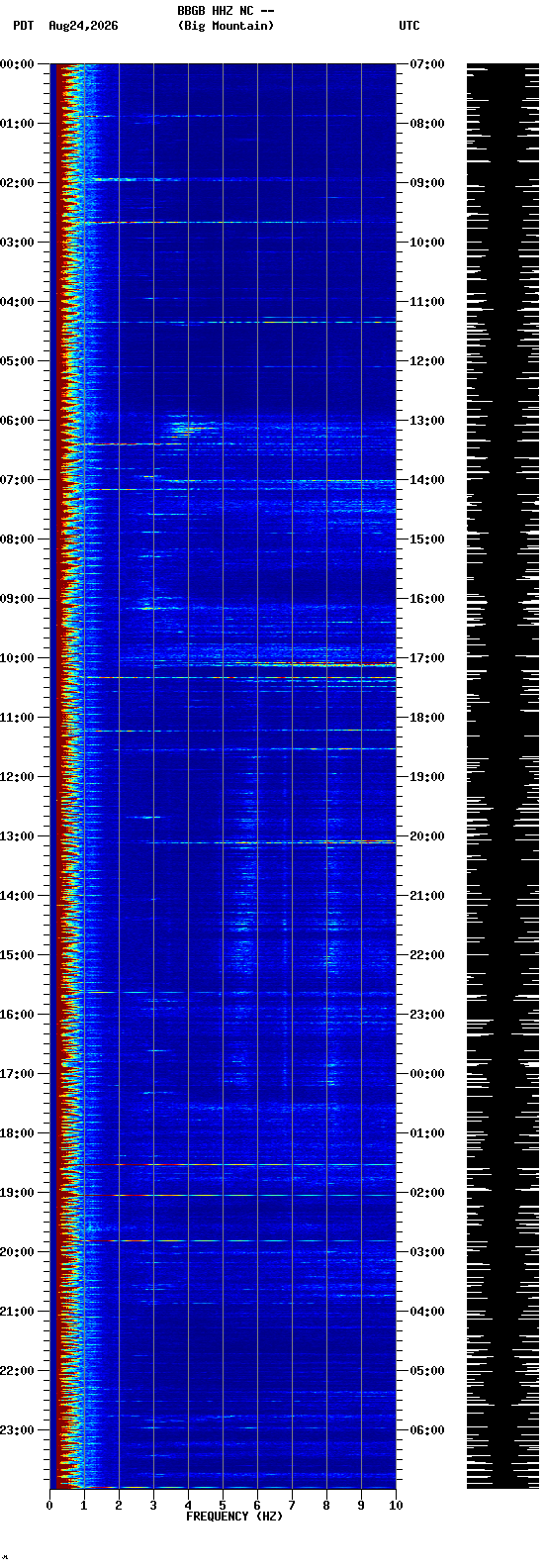Click the "(Big Mountain)" station name
This screenshot has width=546, height=1568.
226,26
